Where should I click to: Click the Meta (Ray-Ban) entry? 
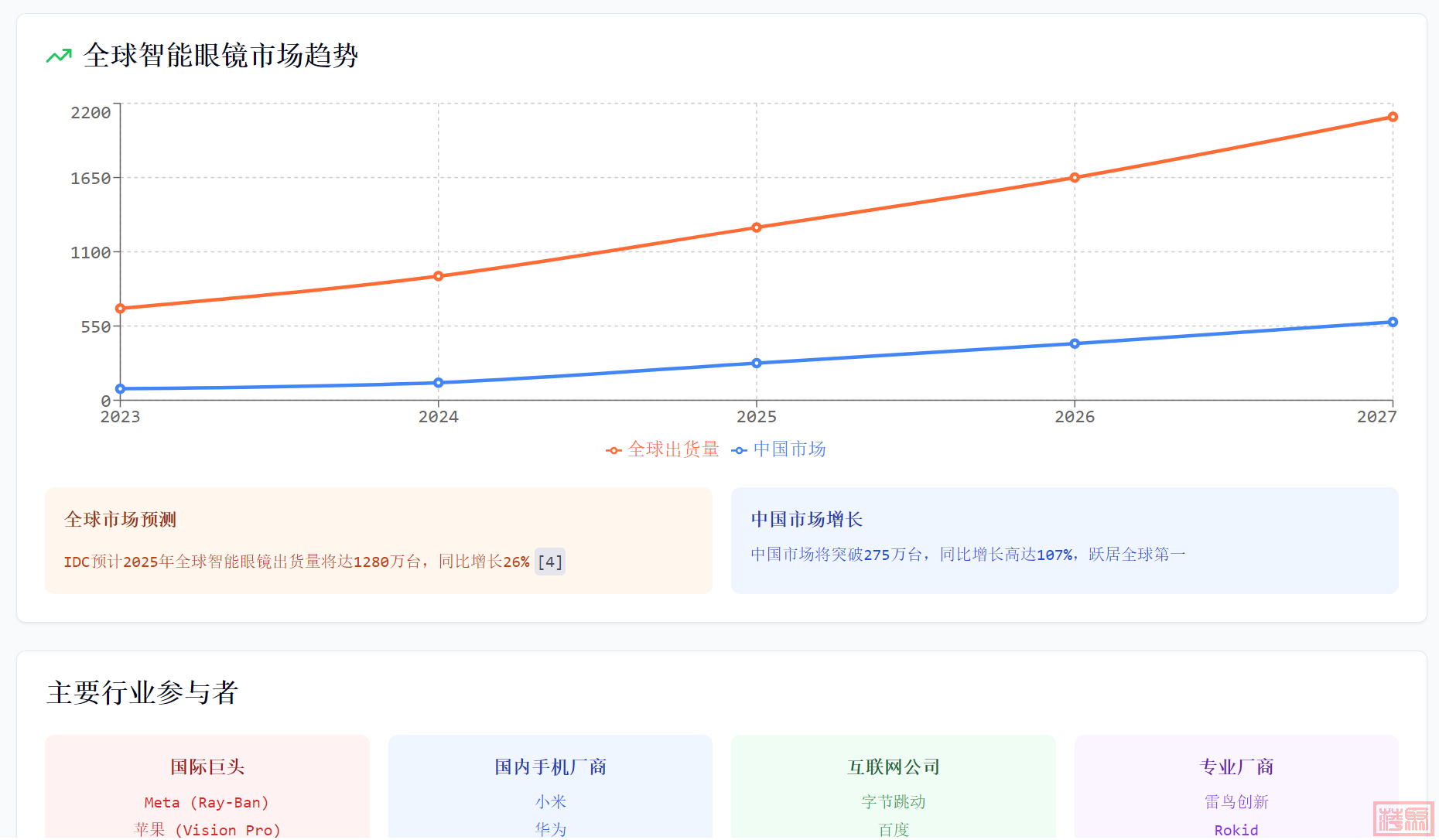[207, 803]
